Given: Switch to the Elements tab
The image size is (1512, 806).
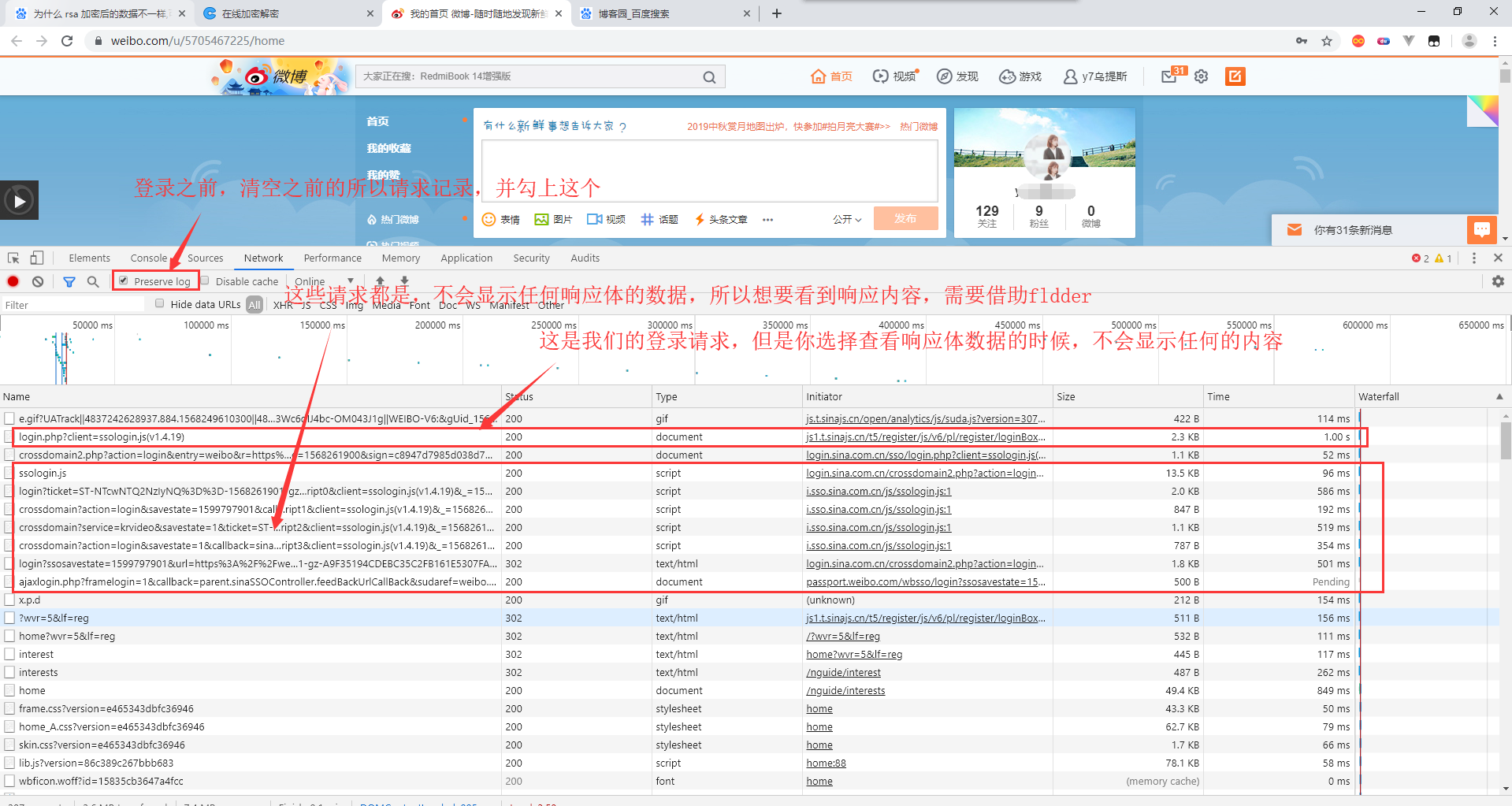Looking at the screenshot, I should (x=89, y=258).
